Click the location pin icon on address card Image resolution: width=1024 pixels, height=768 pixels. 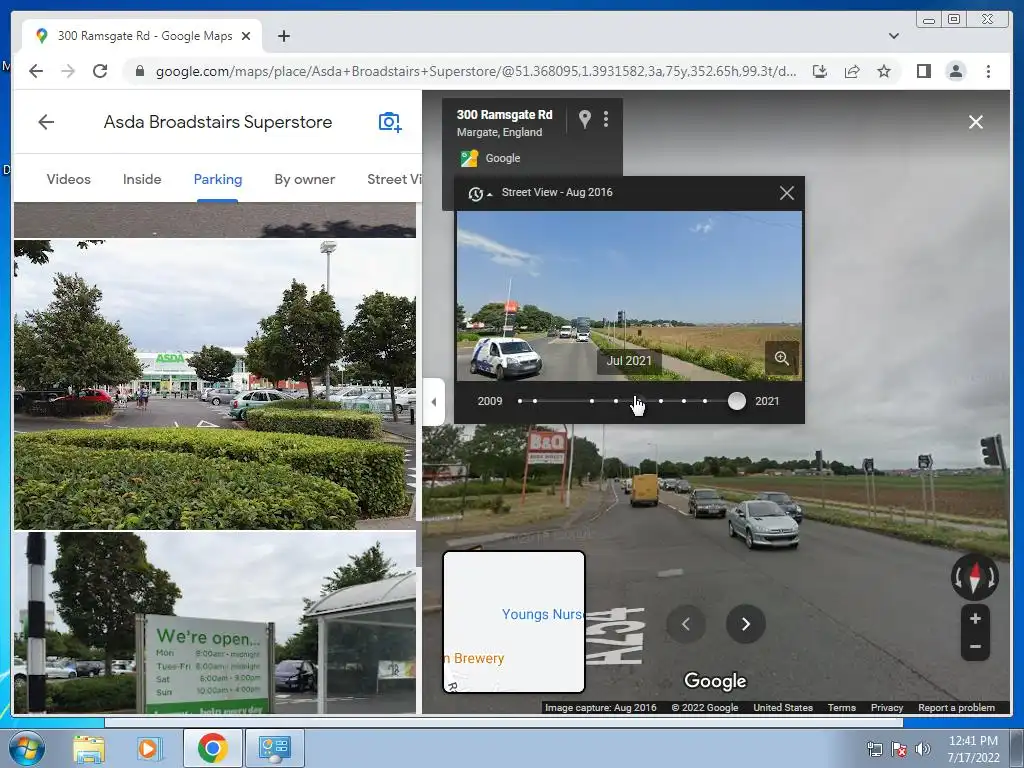[x=584, y=119]
